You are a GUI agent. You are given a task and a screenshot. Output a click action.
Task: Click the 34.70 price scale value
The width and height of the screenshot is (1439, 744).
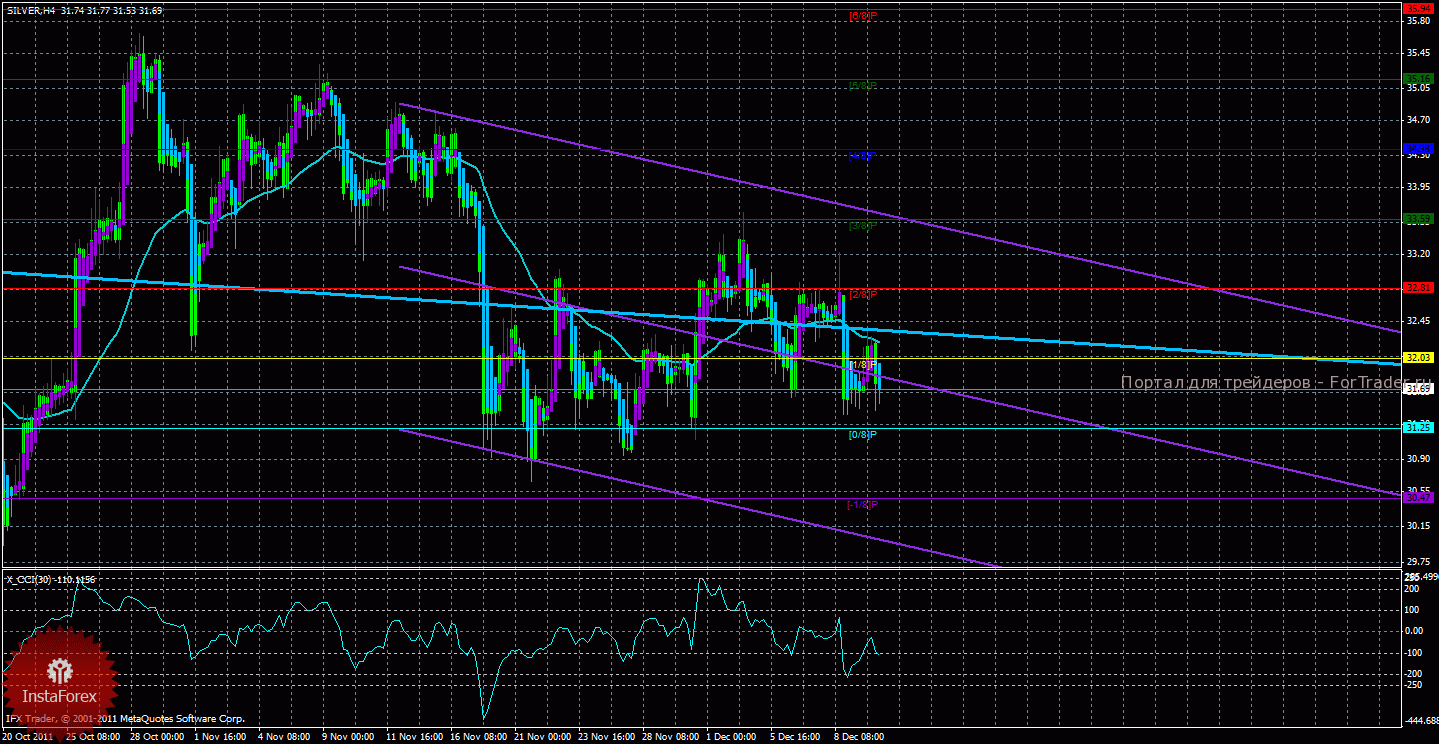1418,120
